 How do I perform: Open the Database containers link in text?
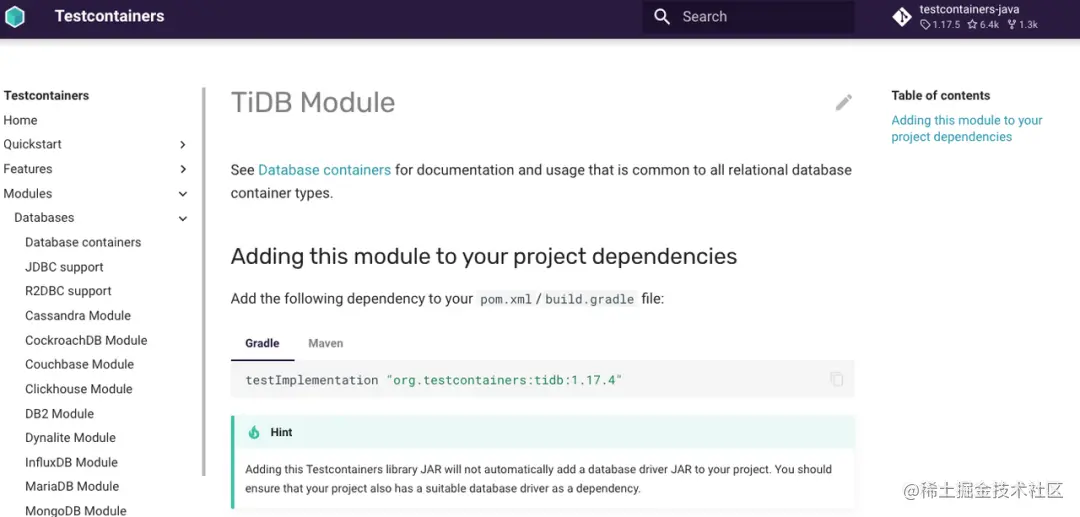tap(324, 169)
